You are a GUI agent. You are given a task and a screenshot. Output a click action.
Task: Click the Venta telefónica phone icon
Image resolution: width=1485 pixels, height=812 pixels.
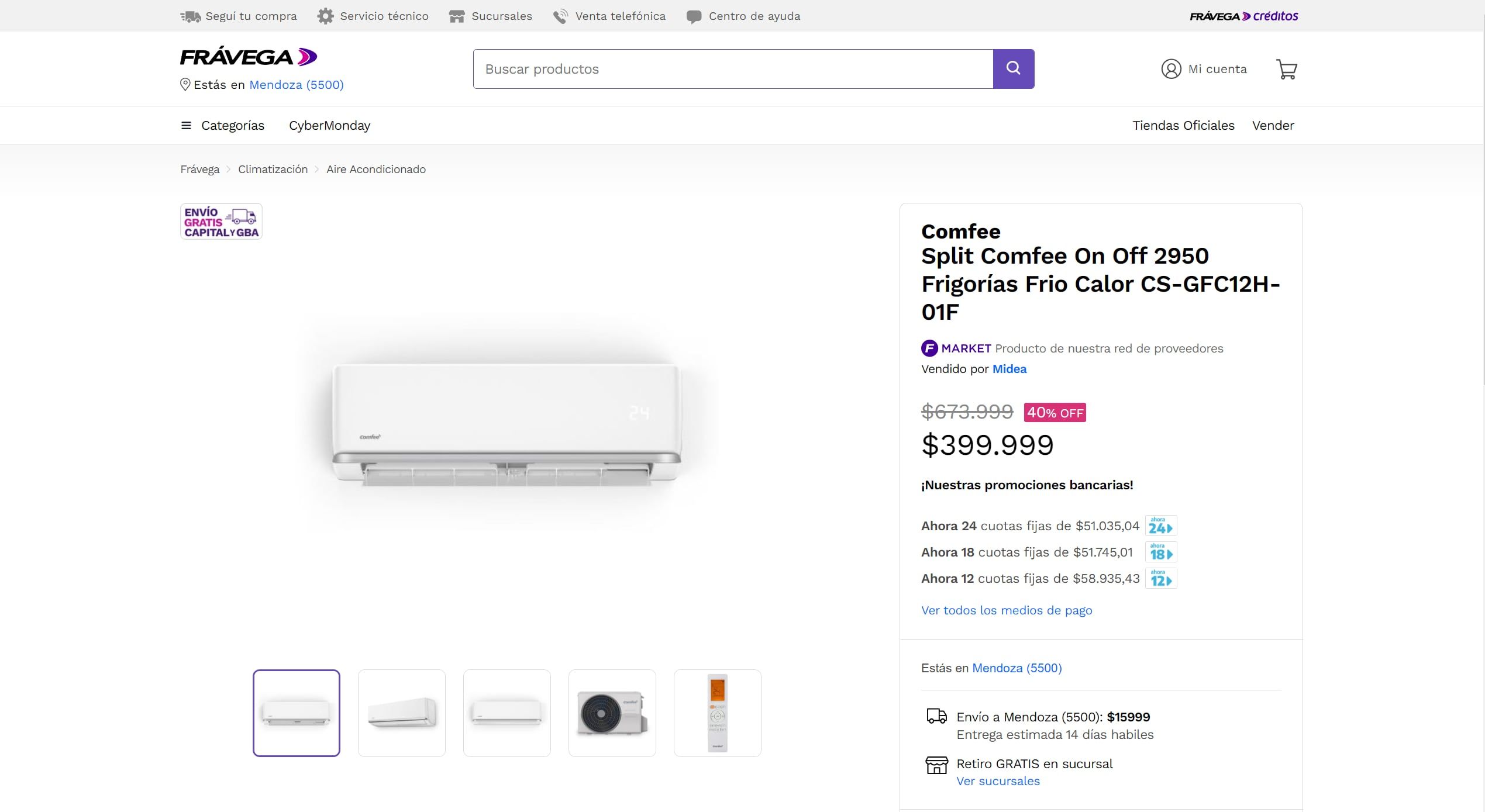[x=560, y=16]
